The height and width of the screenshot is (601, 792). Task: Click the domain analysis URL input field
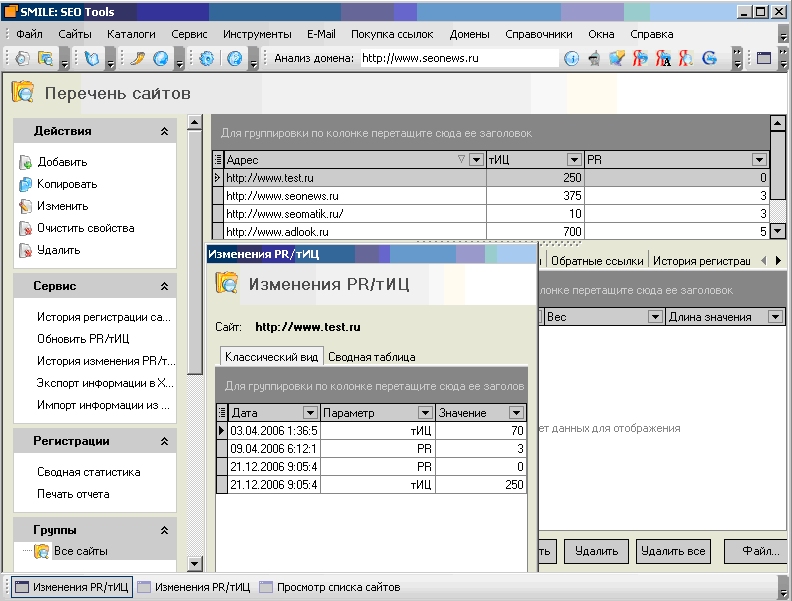tap(458, 58)
